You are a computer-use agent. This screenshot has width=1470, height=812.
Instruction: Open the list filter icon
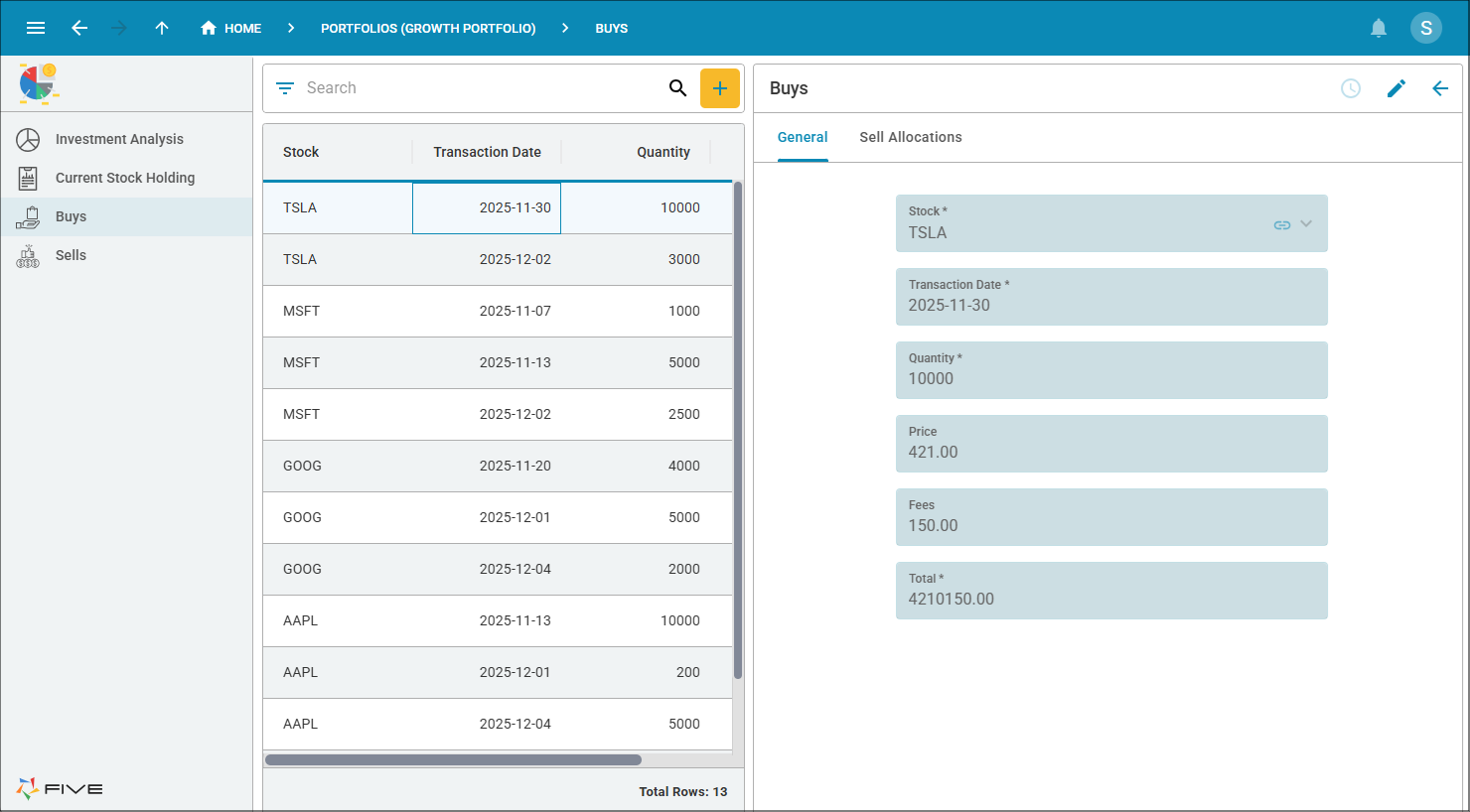point(285,88)
